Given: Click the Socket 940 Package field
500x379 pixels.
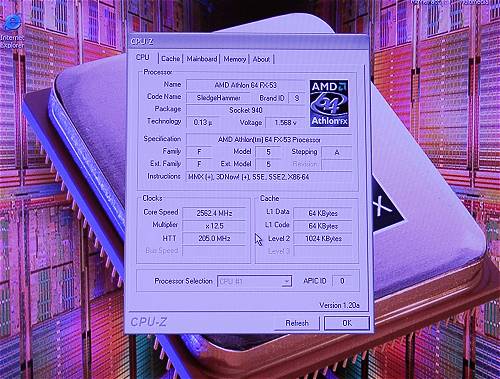Looking at the screenshot, I should pos(246,110).
